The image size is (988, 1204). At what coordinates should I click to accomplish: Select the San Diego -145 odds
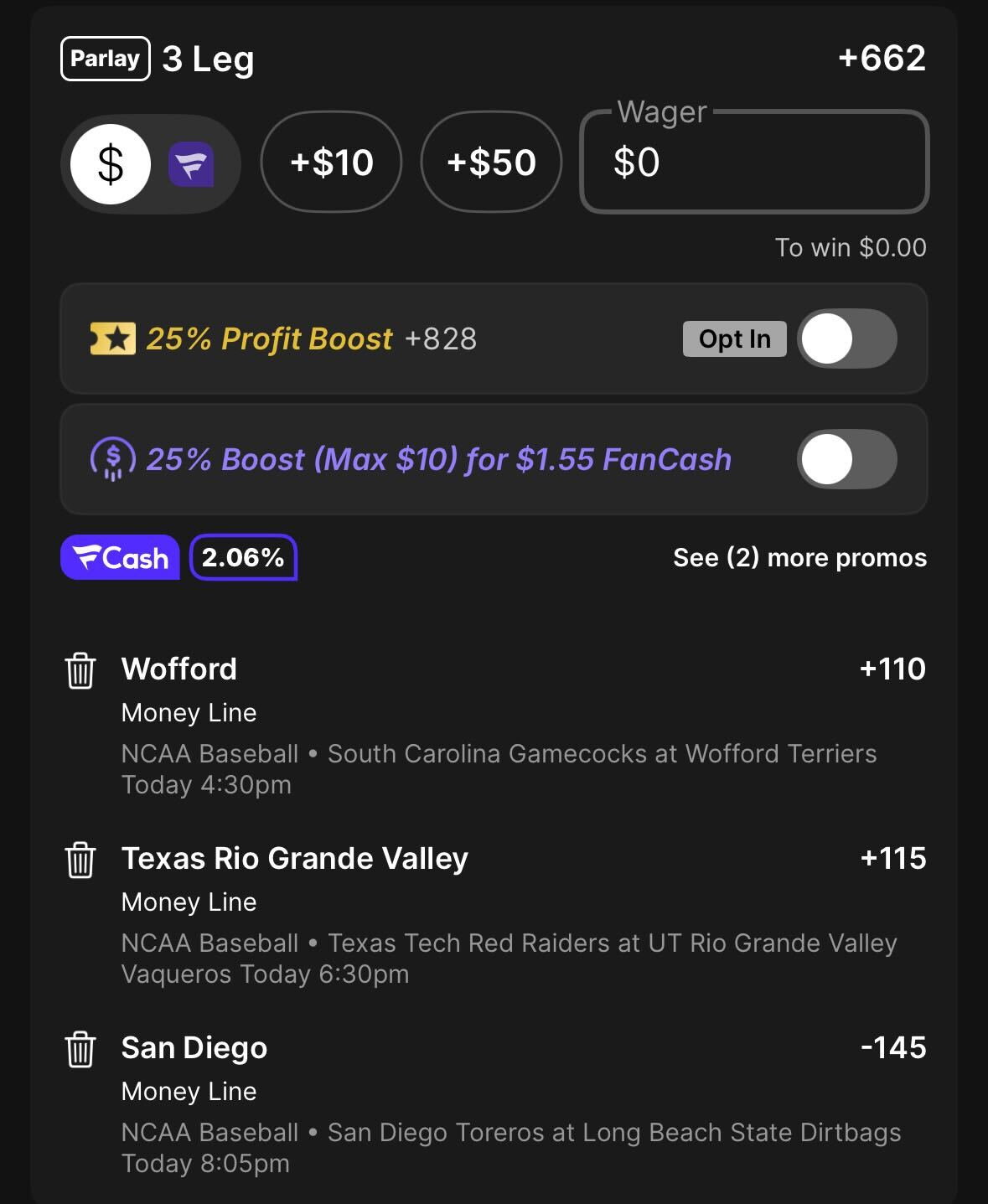pyautogui.click(x=893, y=1048)
